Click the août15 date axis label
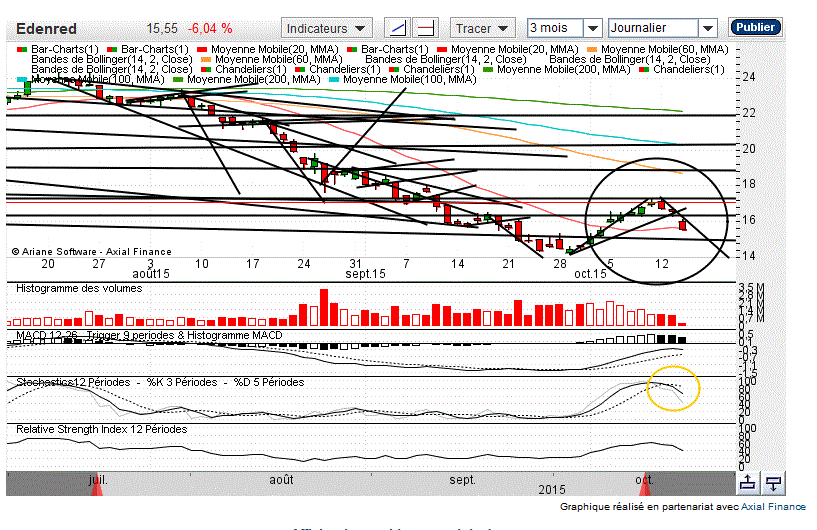Viewport: 817px width, 530px height. pos(151,274)
